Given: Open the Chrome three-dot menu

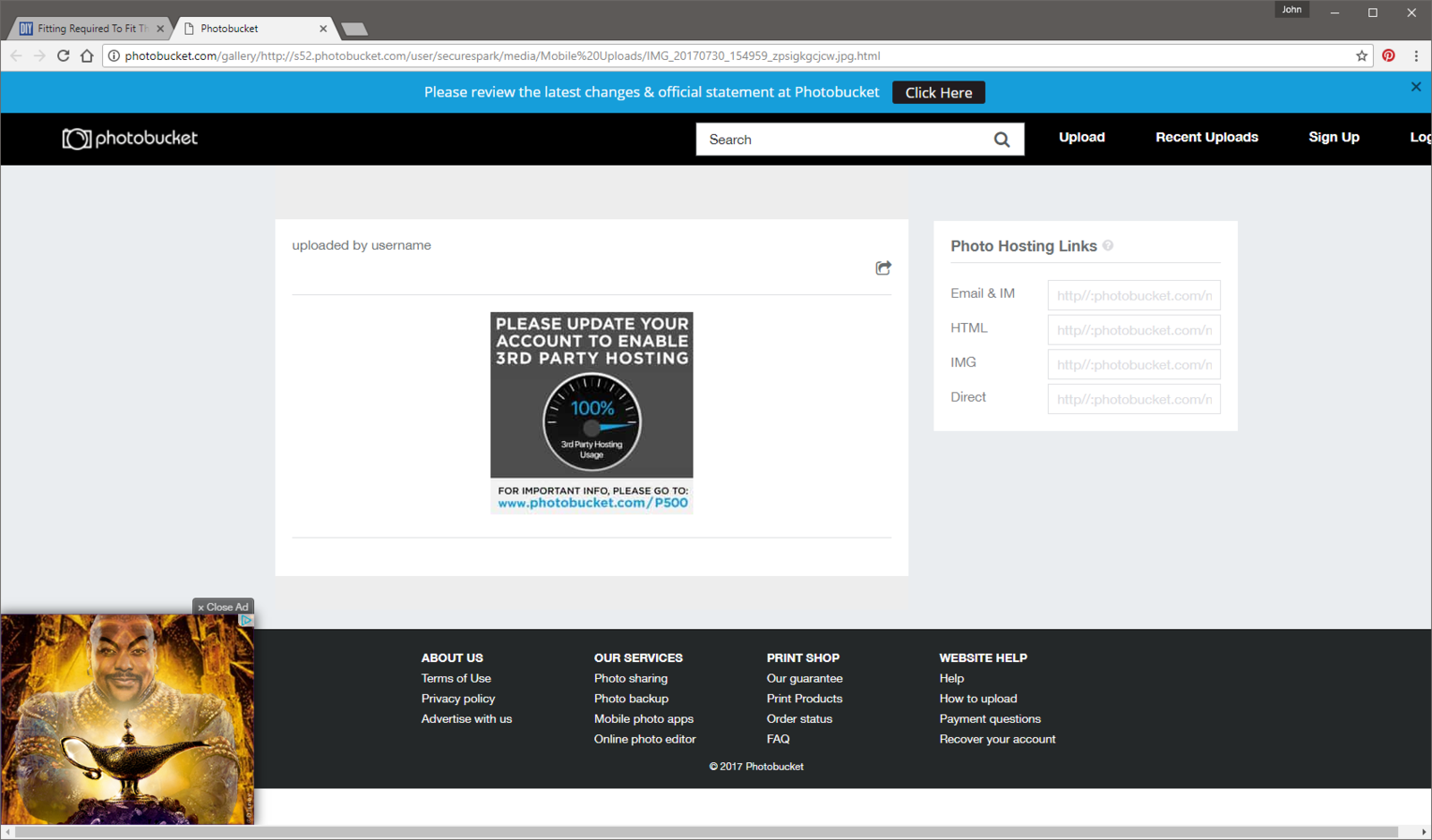Looking at the screenshot, I should click(1416, 55).
